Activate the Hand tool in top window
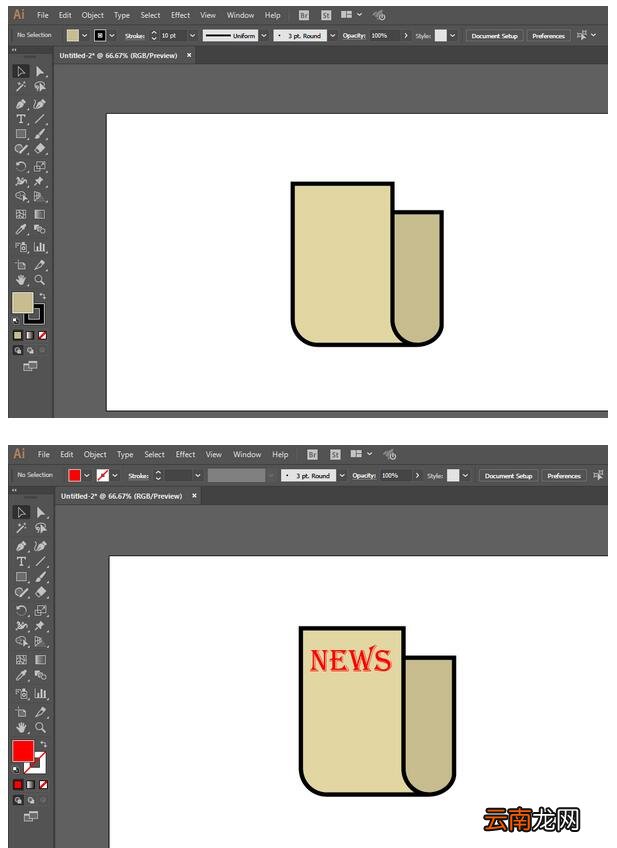The image size is (617, 848). pos(21,280)
